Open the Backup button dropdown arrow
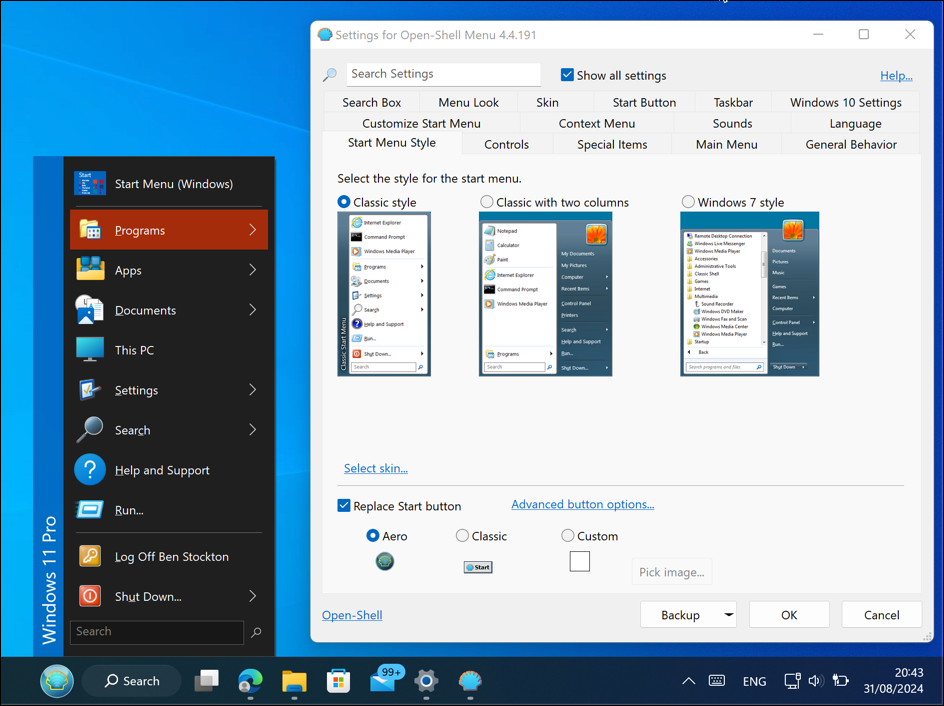The image size is (944, 706). pyautogui.click(x=728, y=615)
